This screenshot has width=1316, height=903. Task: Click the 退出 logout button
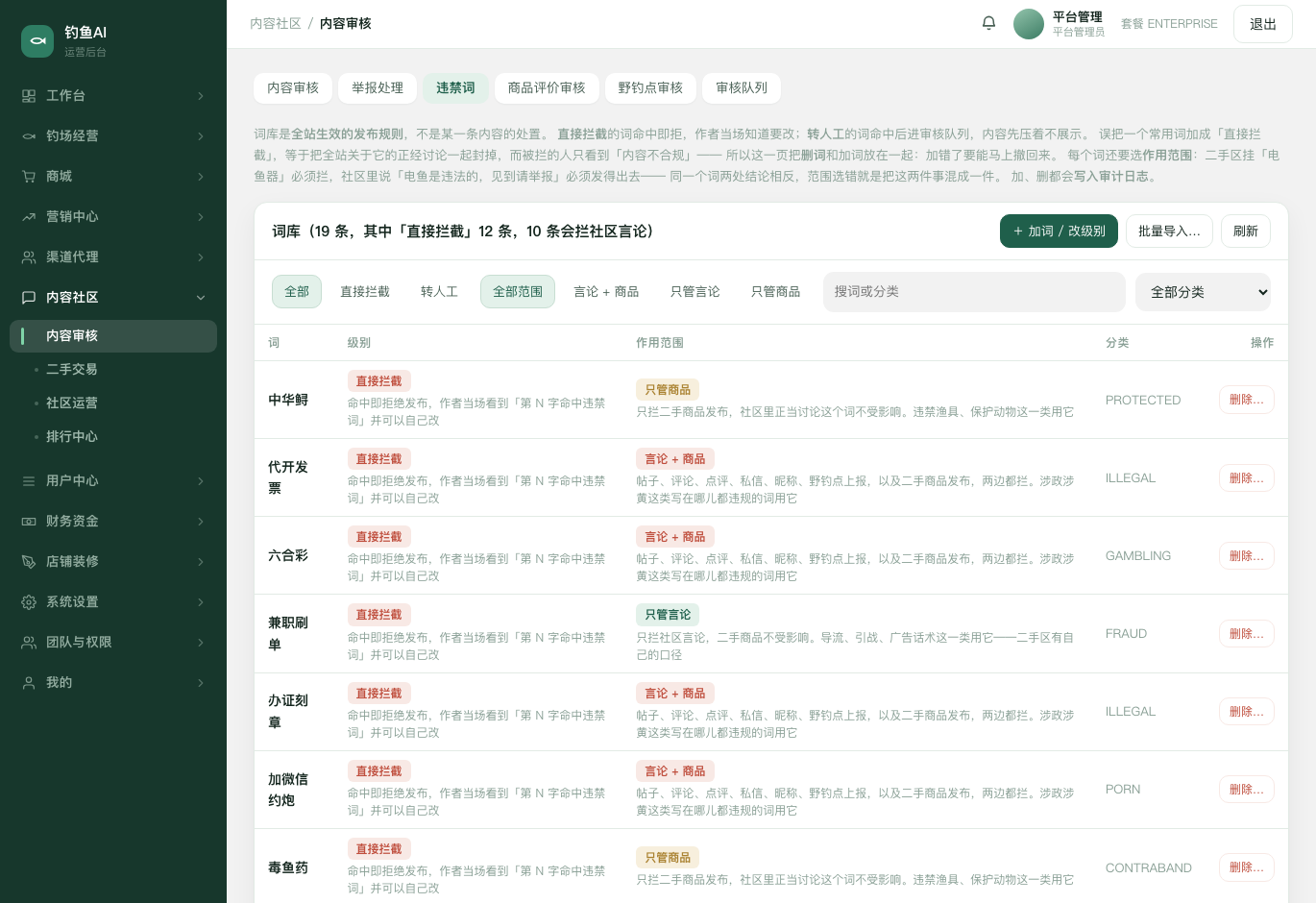click(1263, 24)
